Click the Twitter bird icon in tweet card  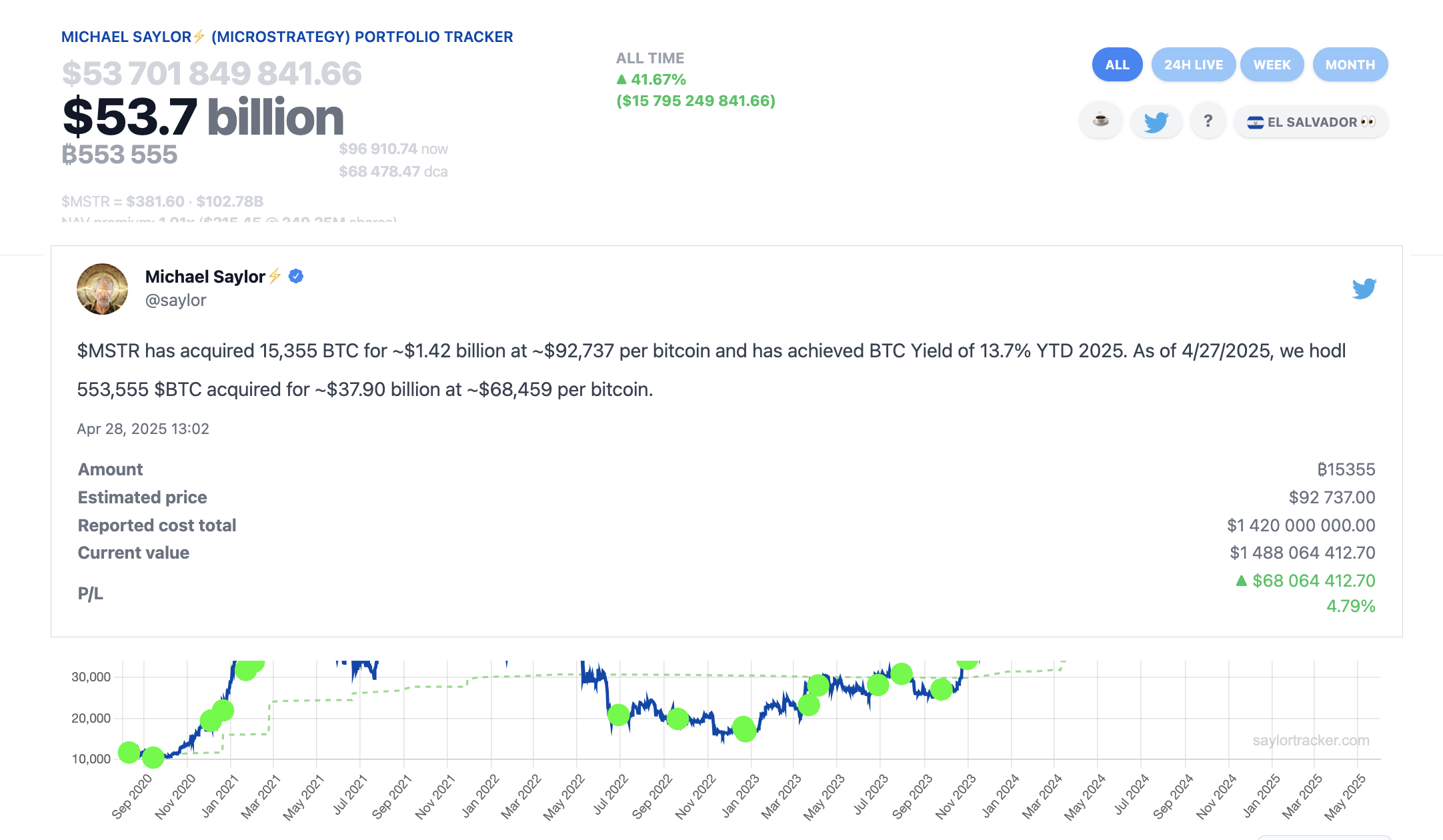pos(1364,289)
